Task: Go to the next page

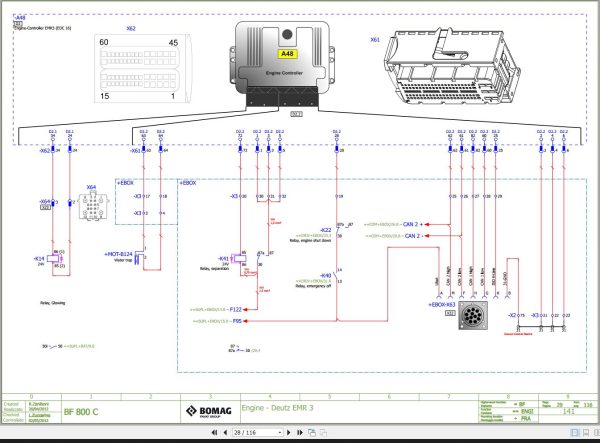Action: point(289,432)
